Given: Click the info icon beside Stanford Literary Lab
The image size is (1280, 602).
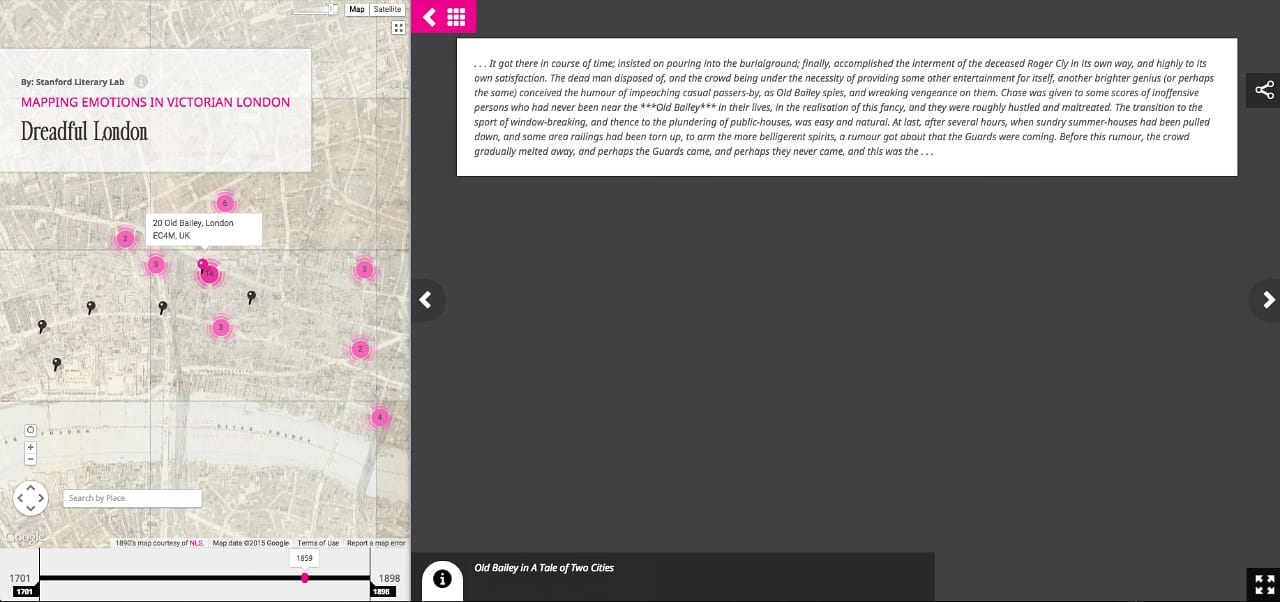Looking at the screenshot, I should [141, 82].
